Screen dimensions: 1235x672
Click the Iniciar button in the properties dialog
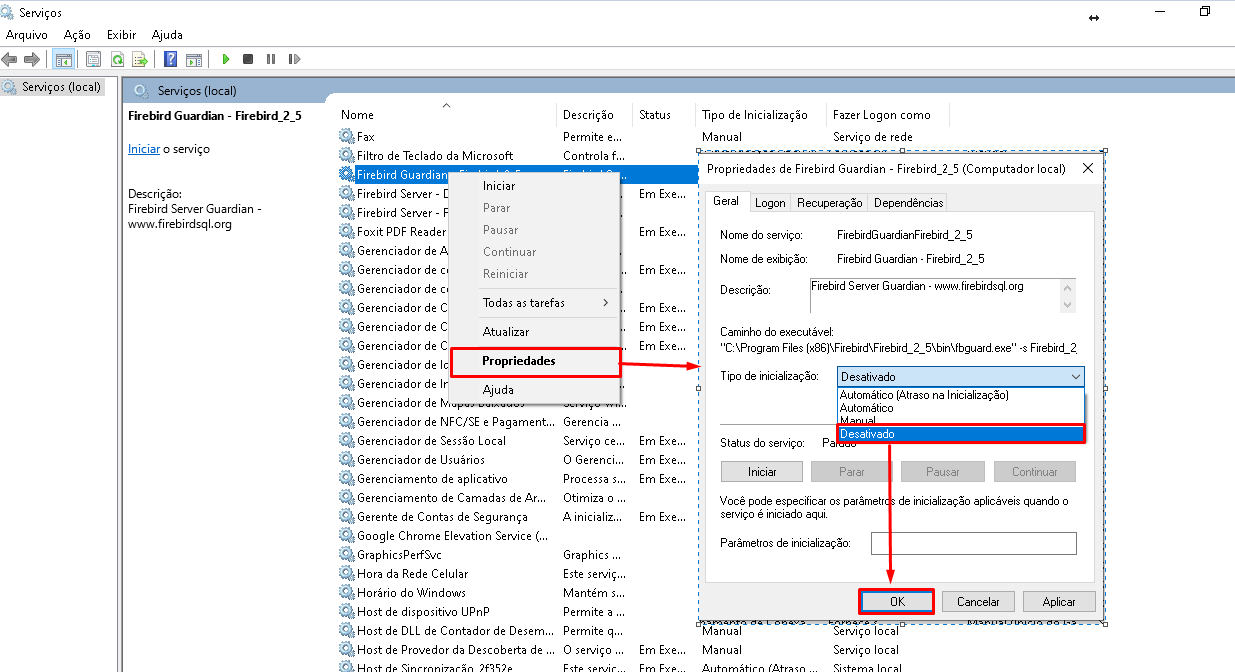762,471
